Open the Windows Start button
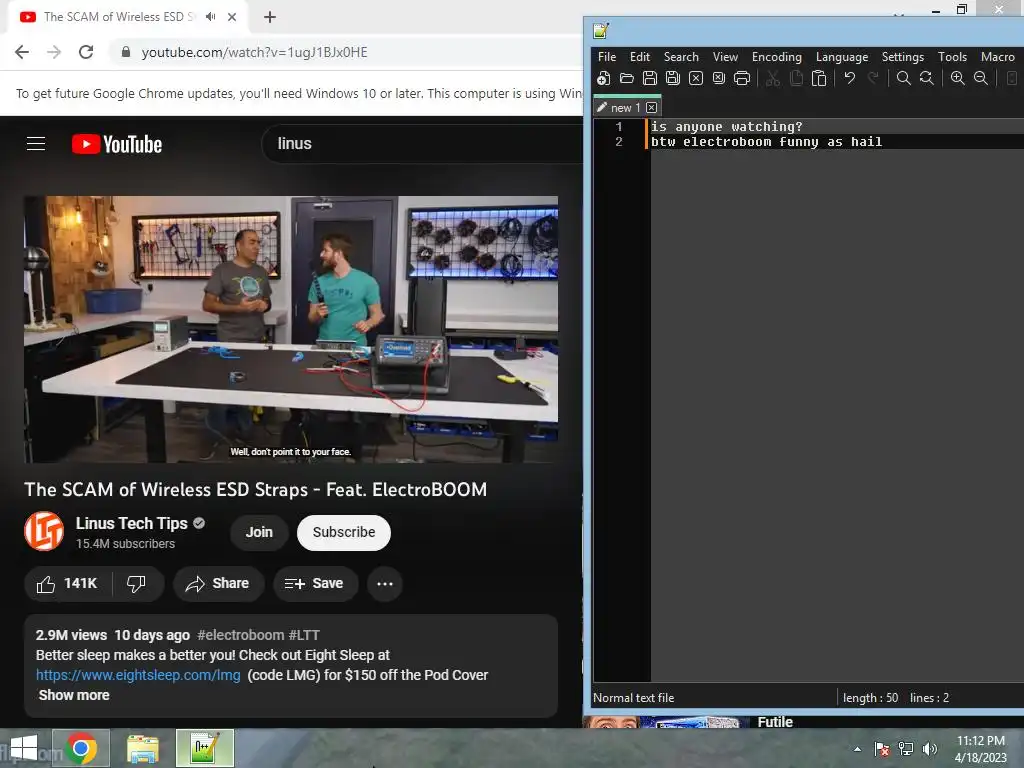1024x768 pixels. 24,748
